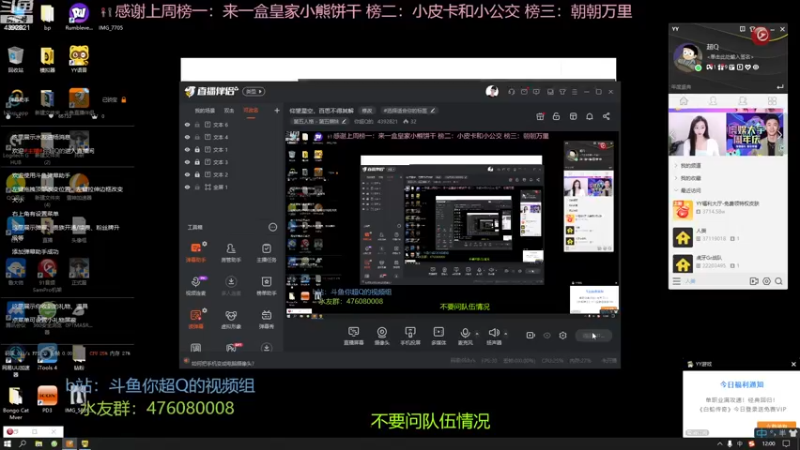Toggle the lock on layer 文本 3

pos(197,162)
